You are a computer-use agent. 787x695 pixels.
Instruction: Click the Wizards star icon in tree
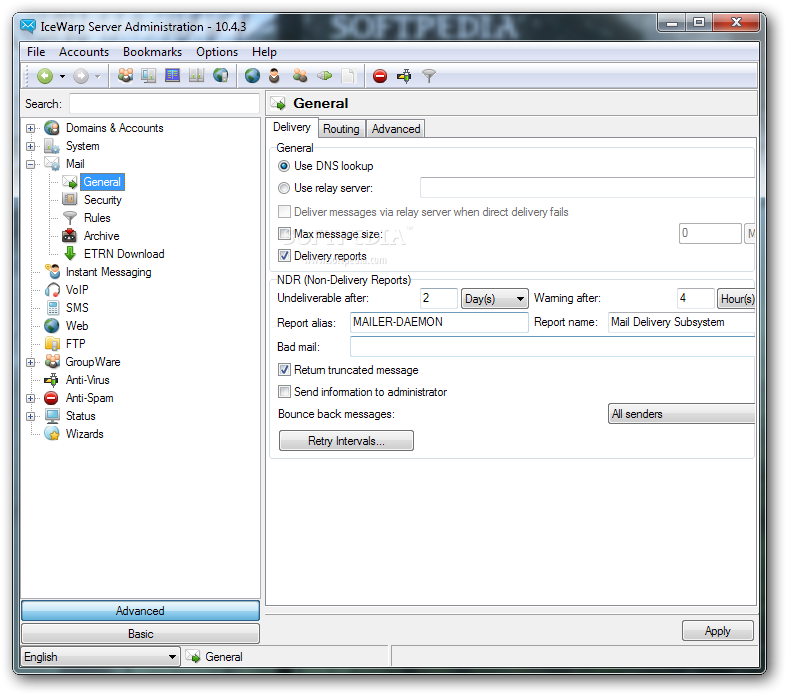pyautogui.click(x=52, y=434)
